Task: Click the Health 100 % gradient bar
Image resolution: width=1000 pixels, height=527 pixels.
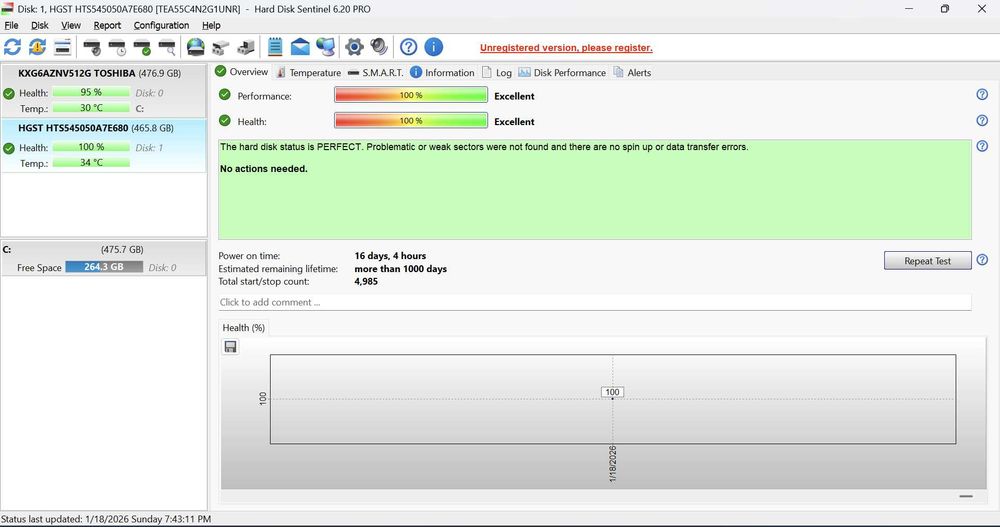Action: click(x=411, y=121)
